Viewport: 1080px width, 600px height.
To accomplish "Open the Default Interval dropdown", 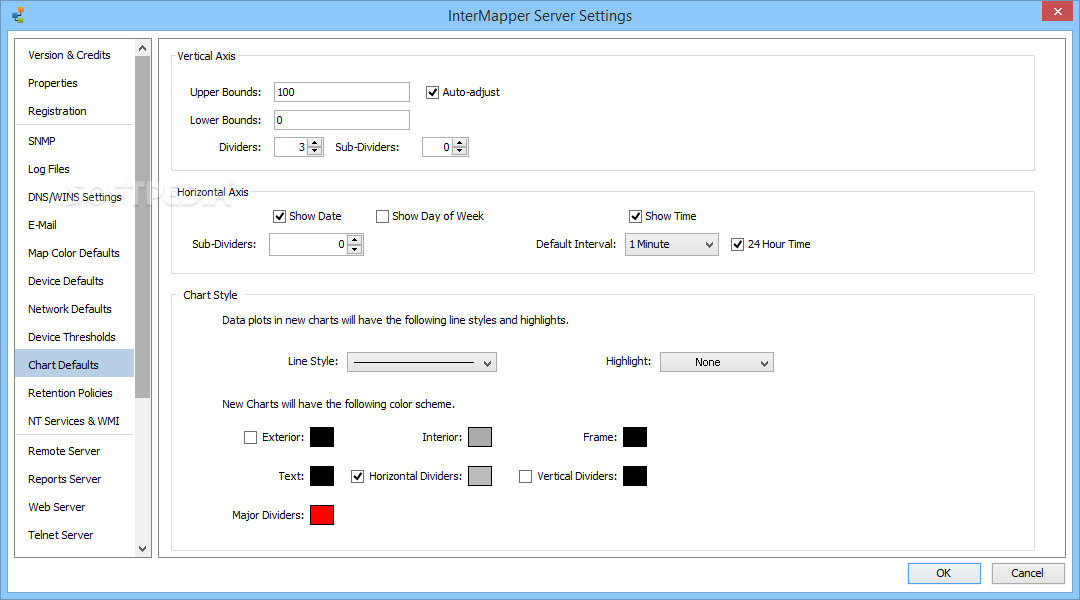I will point(672,245).
